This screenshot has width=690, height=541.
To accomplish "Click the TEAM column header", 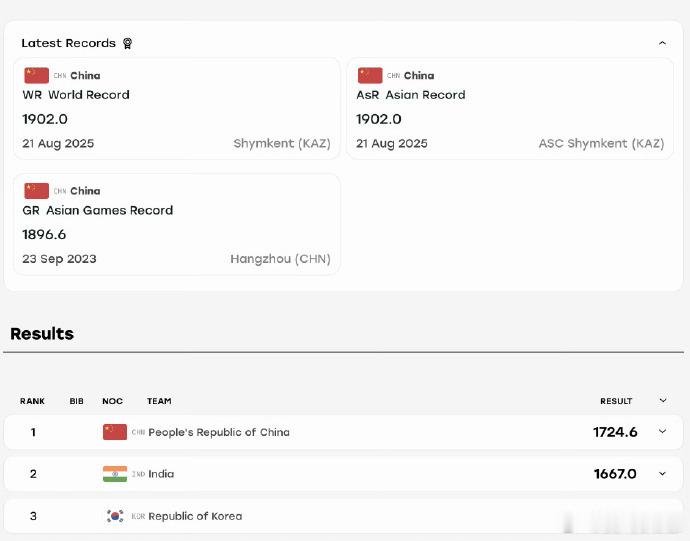I will pyautogui.click(x=159, y=401).
